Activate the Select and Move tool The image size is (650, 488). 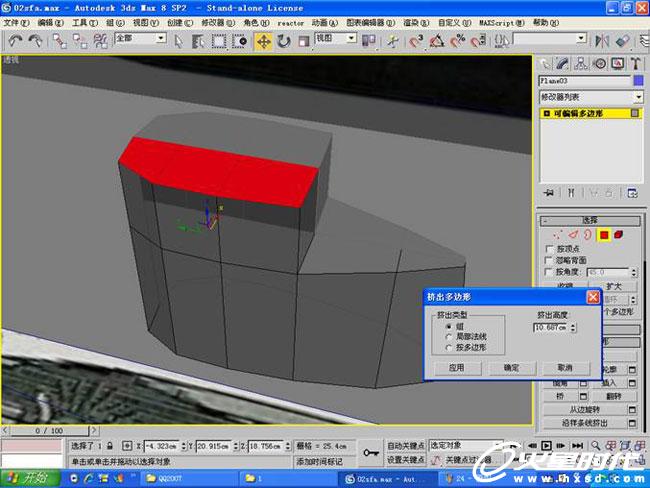pyautogui.click(x=264, y=41)
